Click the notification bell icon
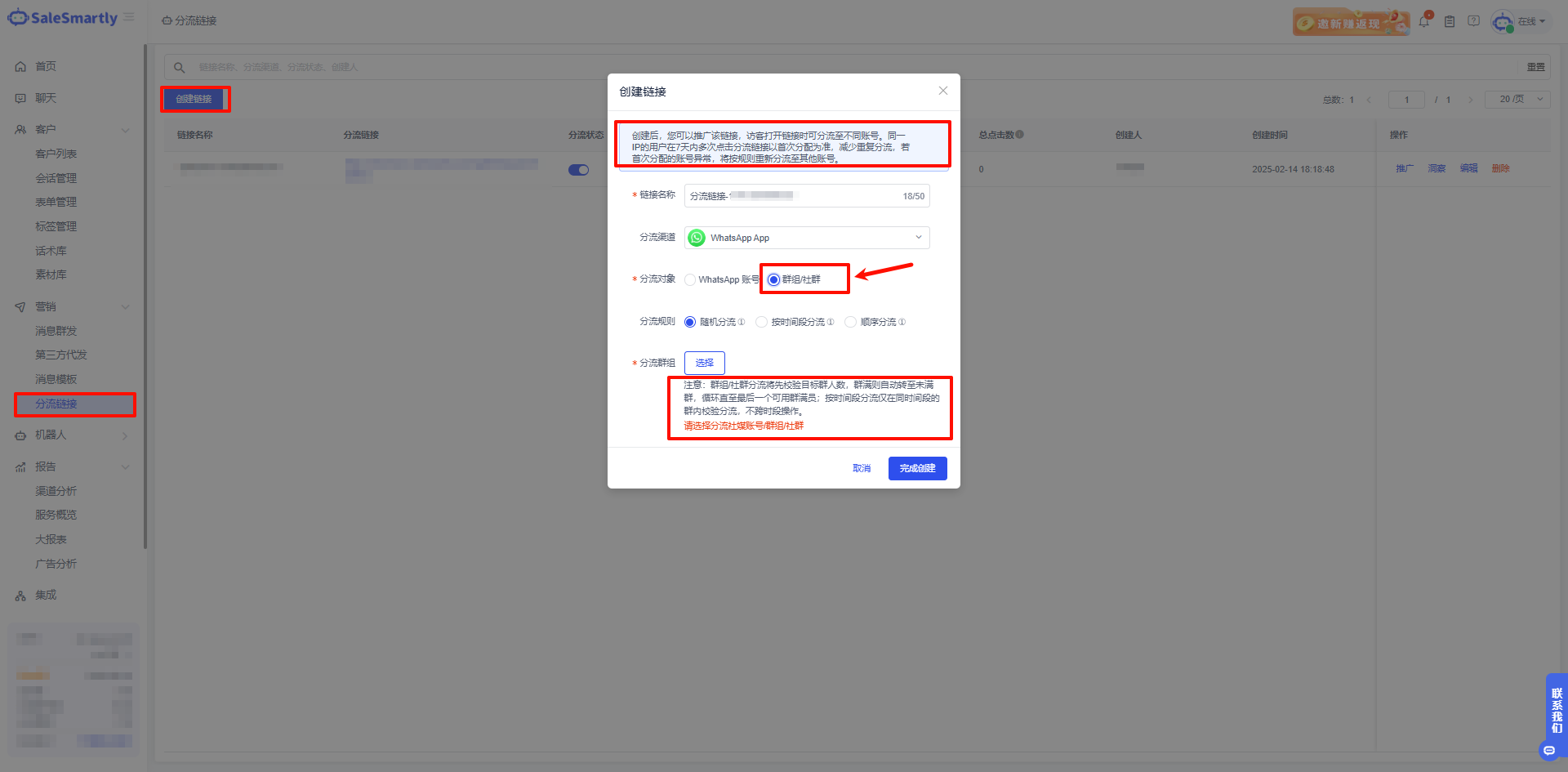This screenshot has height=772, width=1568. click(1424, 21)
